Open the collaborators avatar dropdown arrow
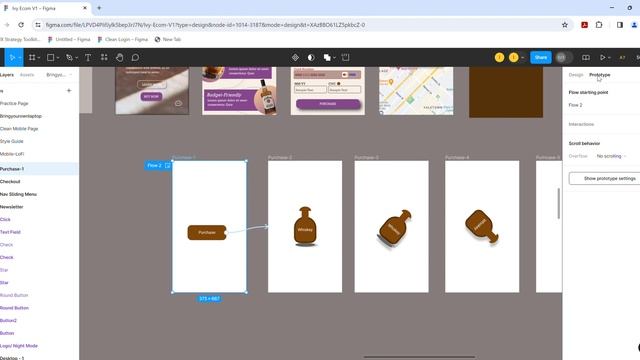This screenshot has height=360, width=640. tap(522, 58)
